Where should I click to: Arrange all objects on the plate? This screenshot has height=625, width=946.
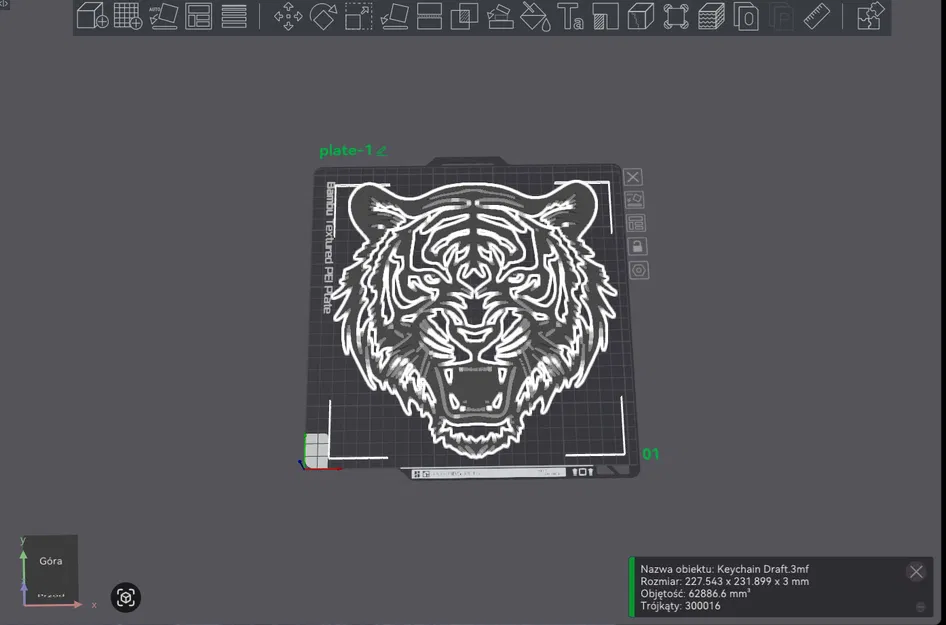[x=199, y=17]
